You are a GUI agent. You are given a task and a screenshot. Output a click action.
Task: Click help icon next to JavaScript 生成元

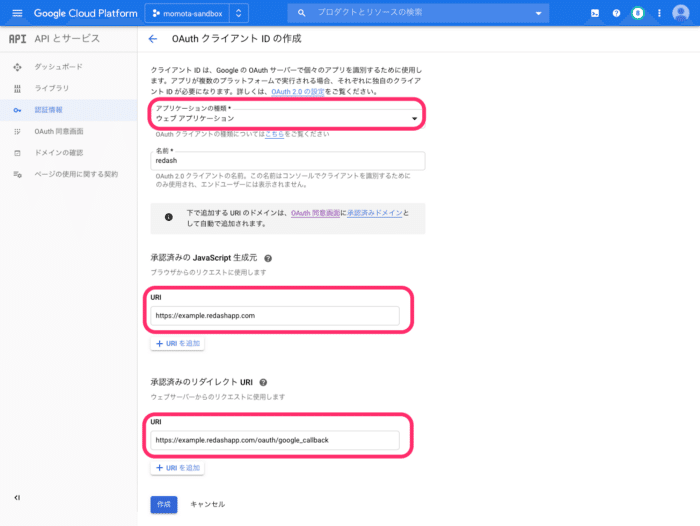(x=268, y=258)
